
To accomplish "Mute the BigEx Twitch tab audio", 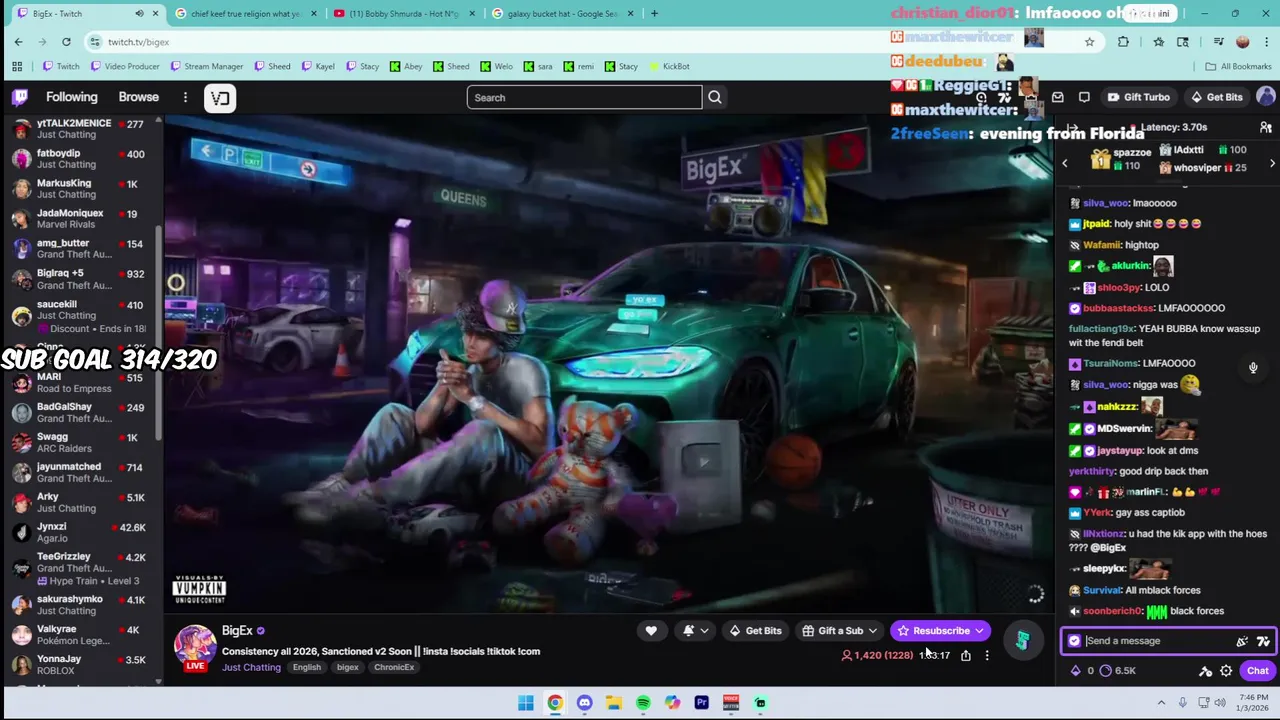I will pyautogui.click(x=139, y=13).
